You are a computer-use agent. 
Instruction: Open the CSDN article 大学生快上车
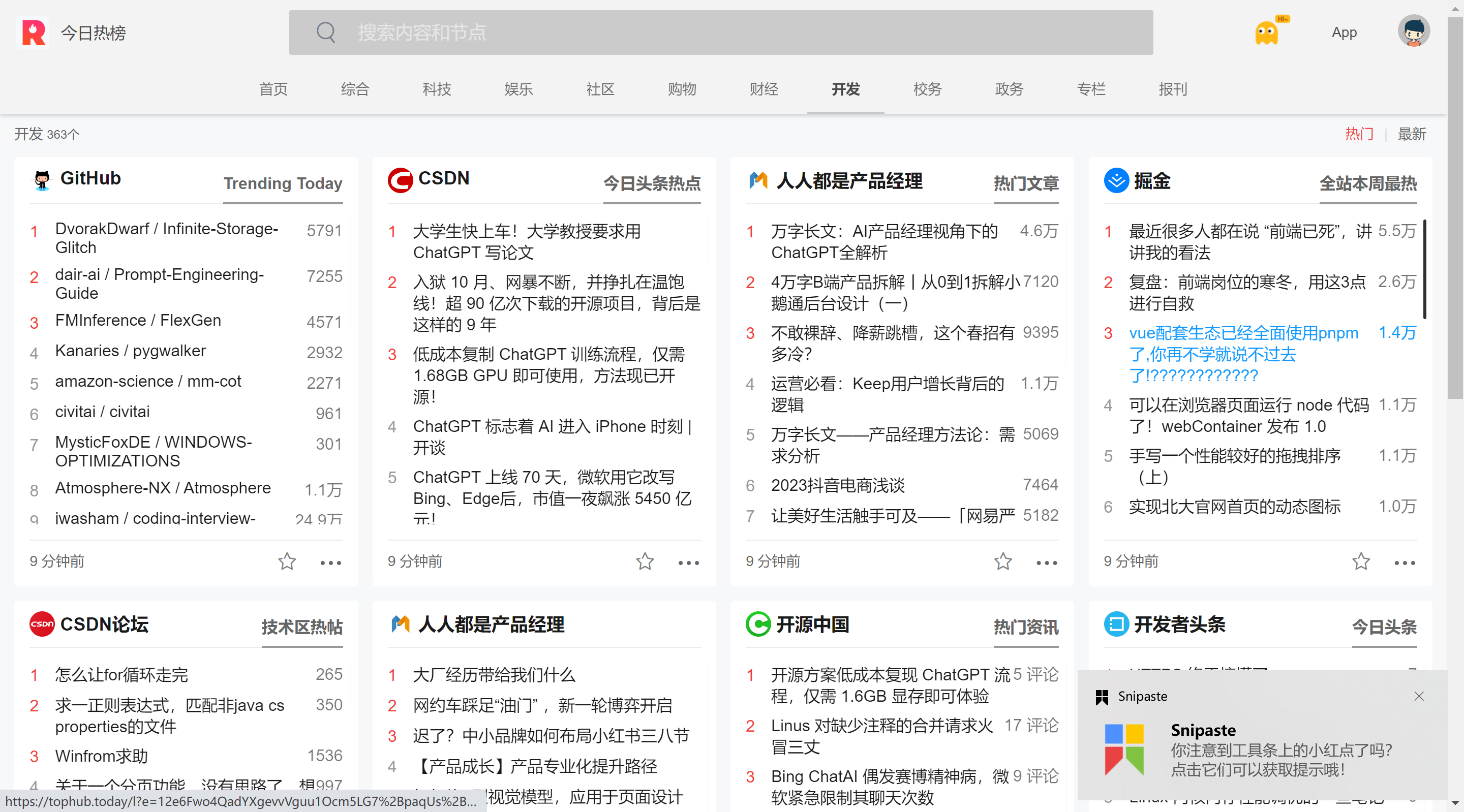click(527, 241)
